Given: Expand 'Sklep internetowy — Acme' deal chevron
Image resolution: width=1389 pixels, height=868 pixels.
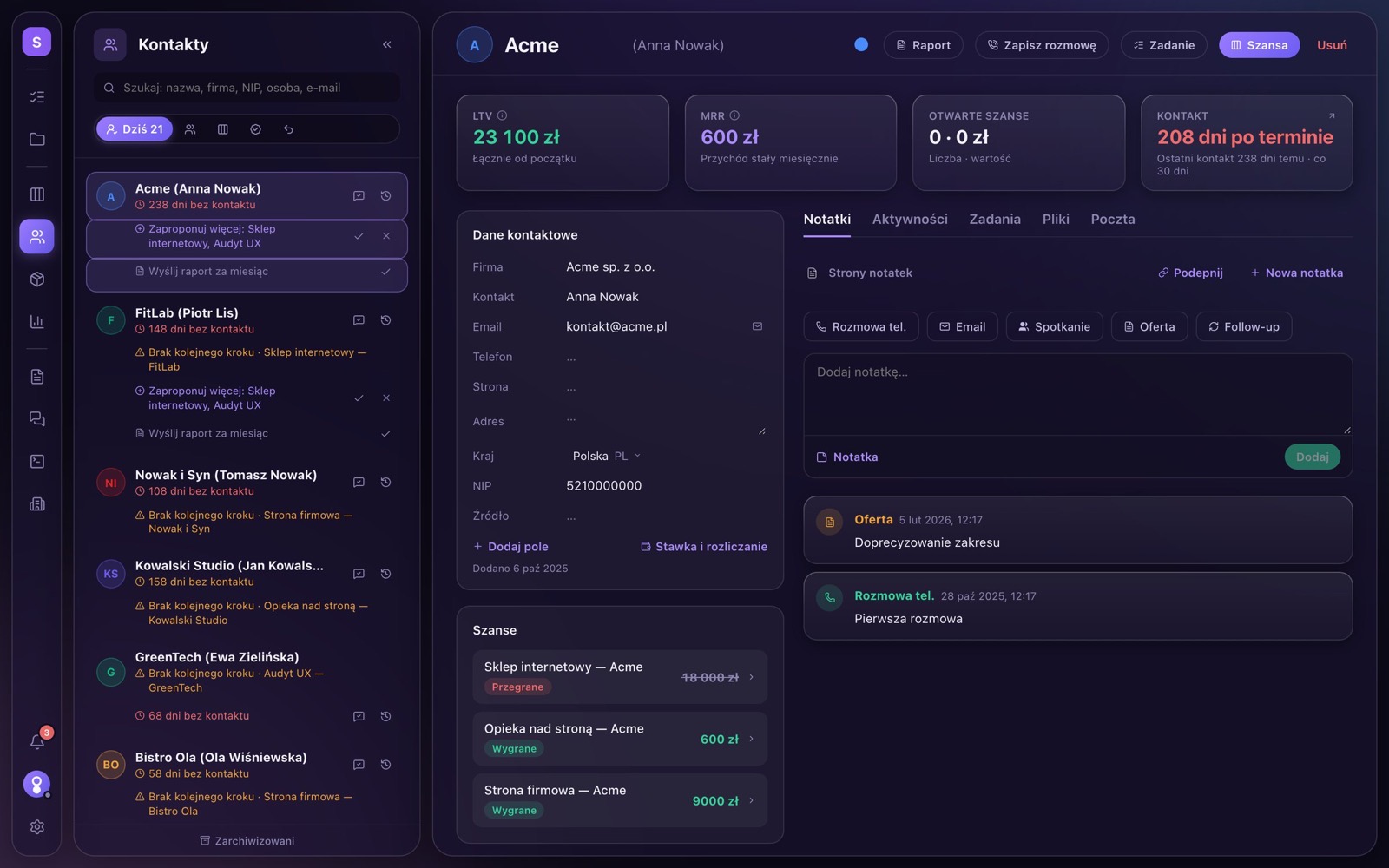Looking at the screenshot, I should pyautogui.click(x=752, y=677).
